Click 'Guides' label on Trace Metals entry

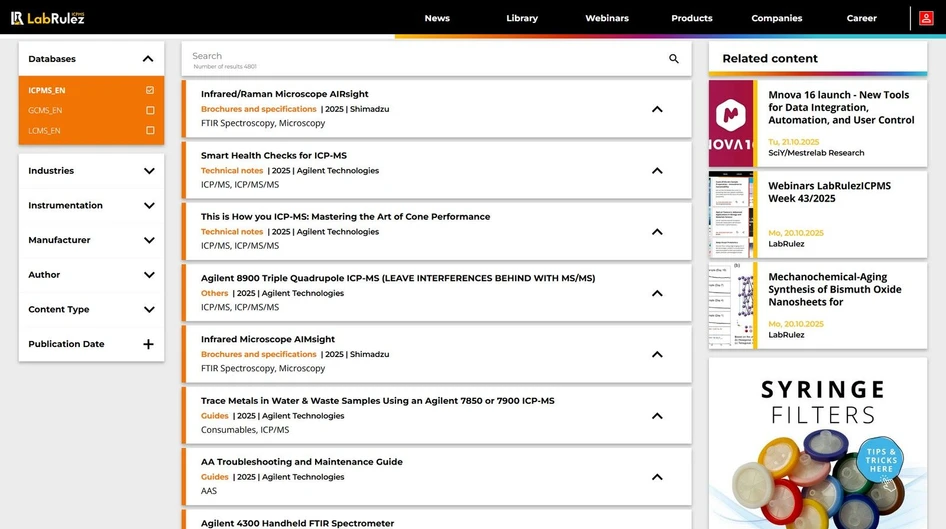[214, 416]
